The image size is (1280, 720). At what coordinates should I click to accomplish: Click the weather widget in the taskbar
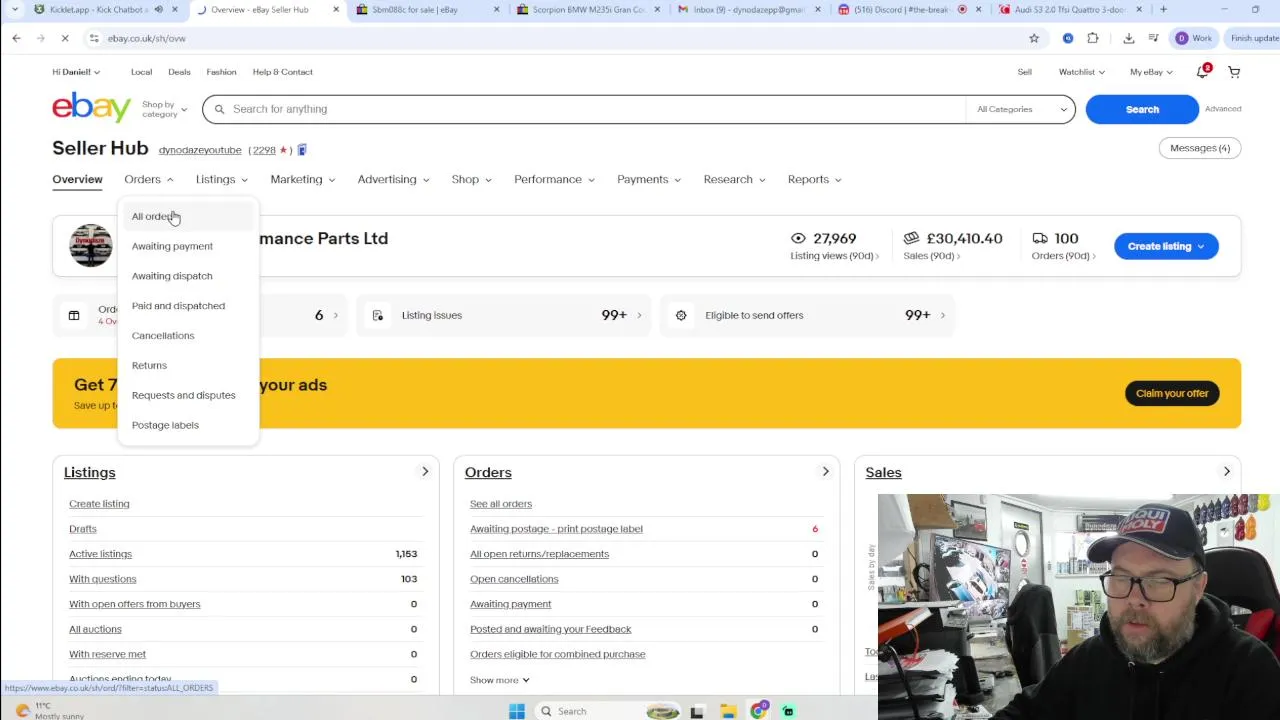click(50, 711)
